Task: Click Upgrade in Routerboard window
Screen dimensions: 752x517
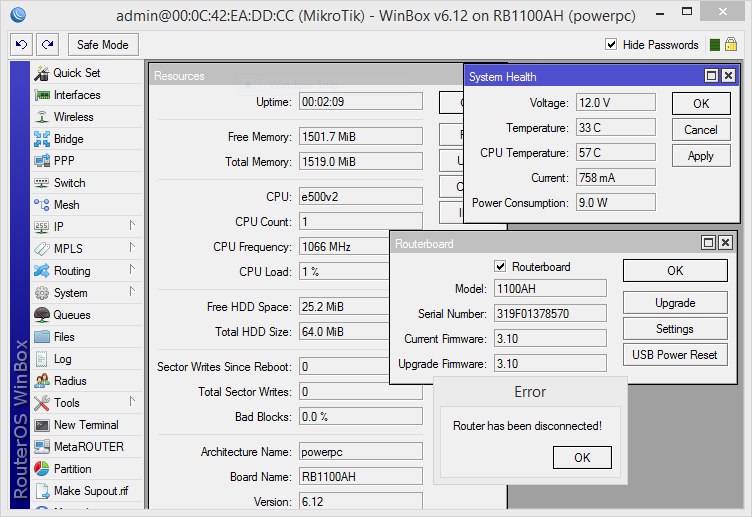Action: [x=675, y=303]
